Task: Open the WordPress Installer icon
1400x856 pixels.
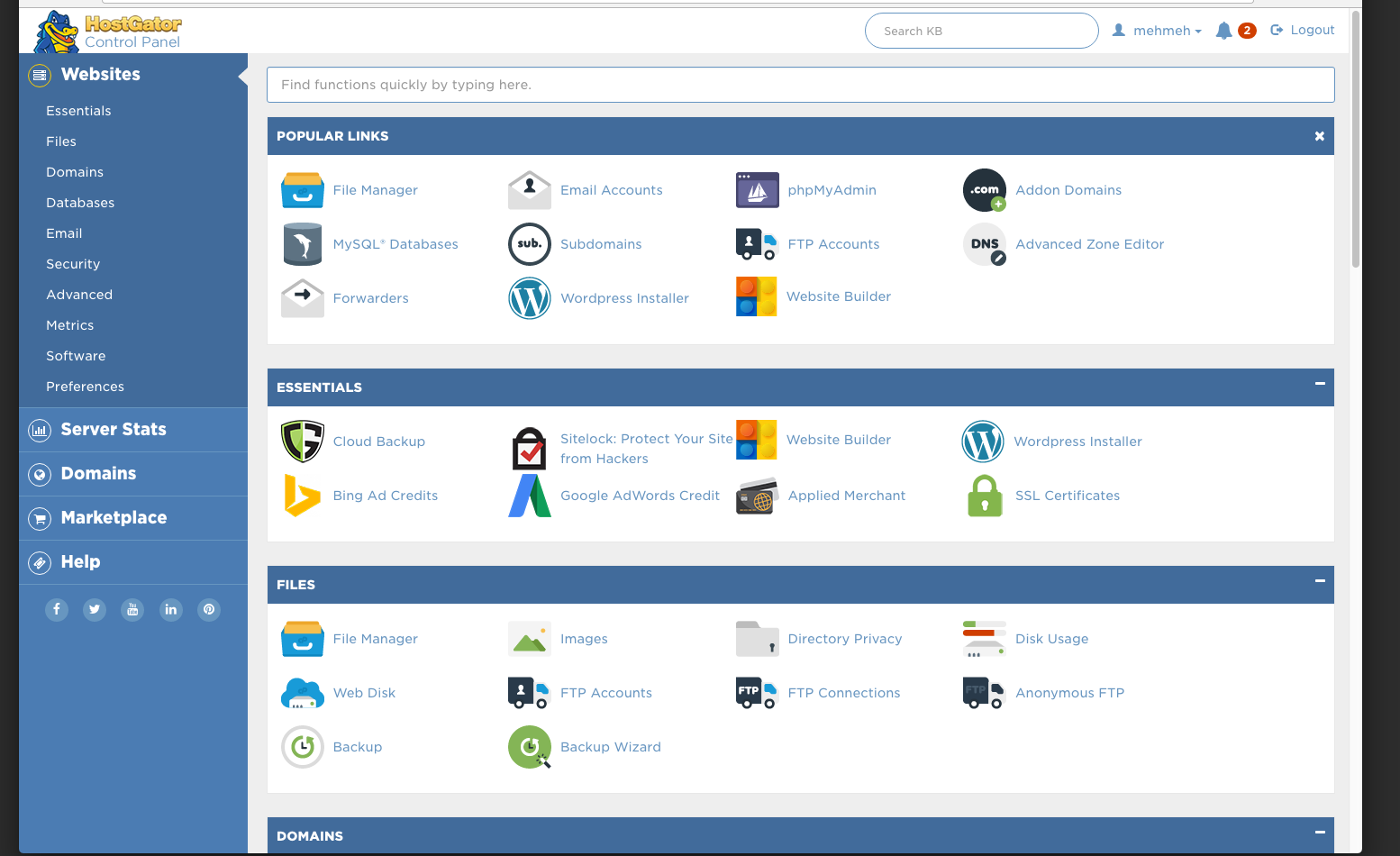Action: (x=529, y=298)
